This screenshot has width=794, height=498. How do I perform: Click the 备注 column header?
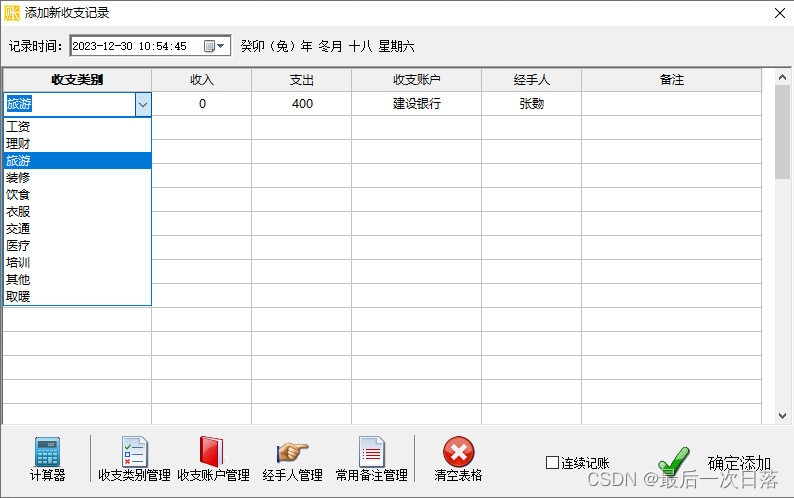(x=671, y=80)
